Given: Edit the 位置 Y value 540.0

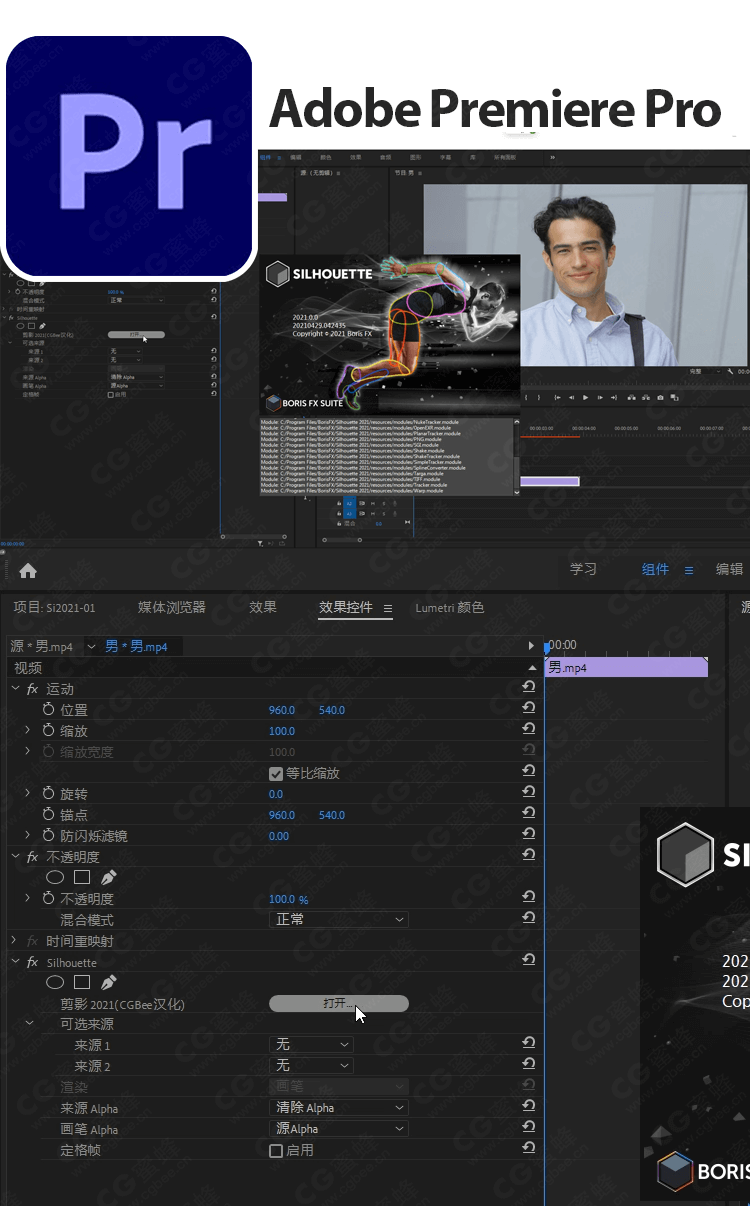Looking at the screenshot, I should 332,710.
